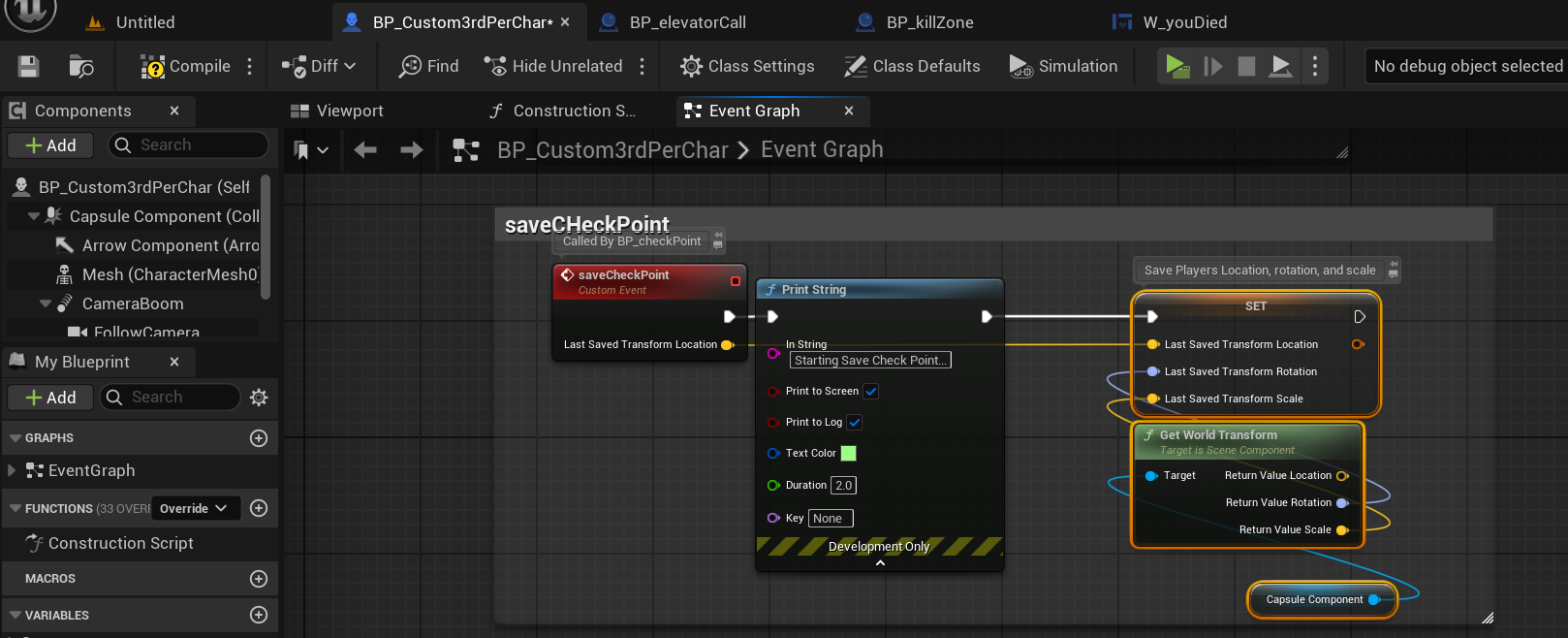Toggle the Print to Screen checkbox
This screenshot has width=1568, height=638.
pyautogui.click(x=870, y=392)
